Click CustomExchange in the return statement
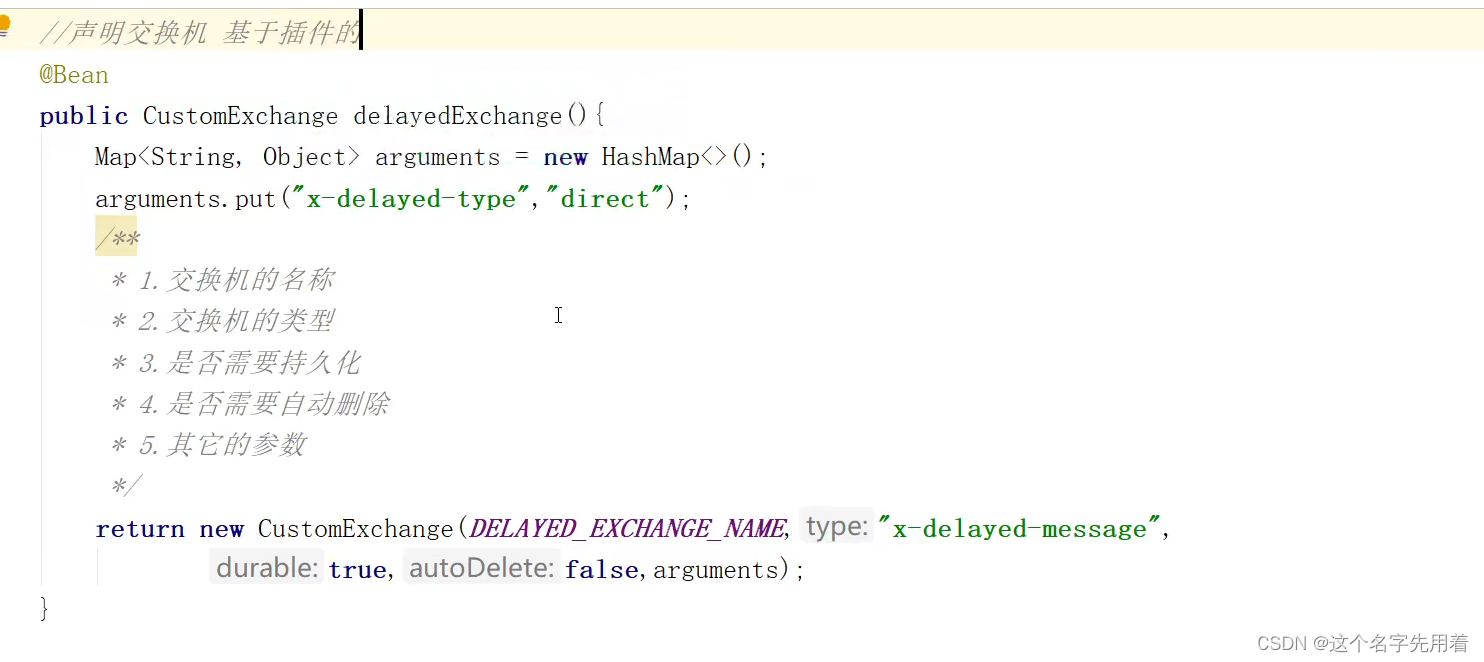Screen dimensions: 1484x662 356,529
